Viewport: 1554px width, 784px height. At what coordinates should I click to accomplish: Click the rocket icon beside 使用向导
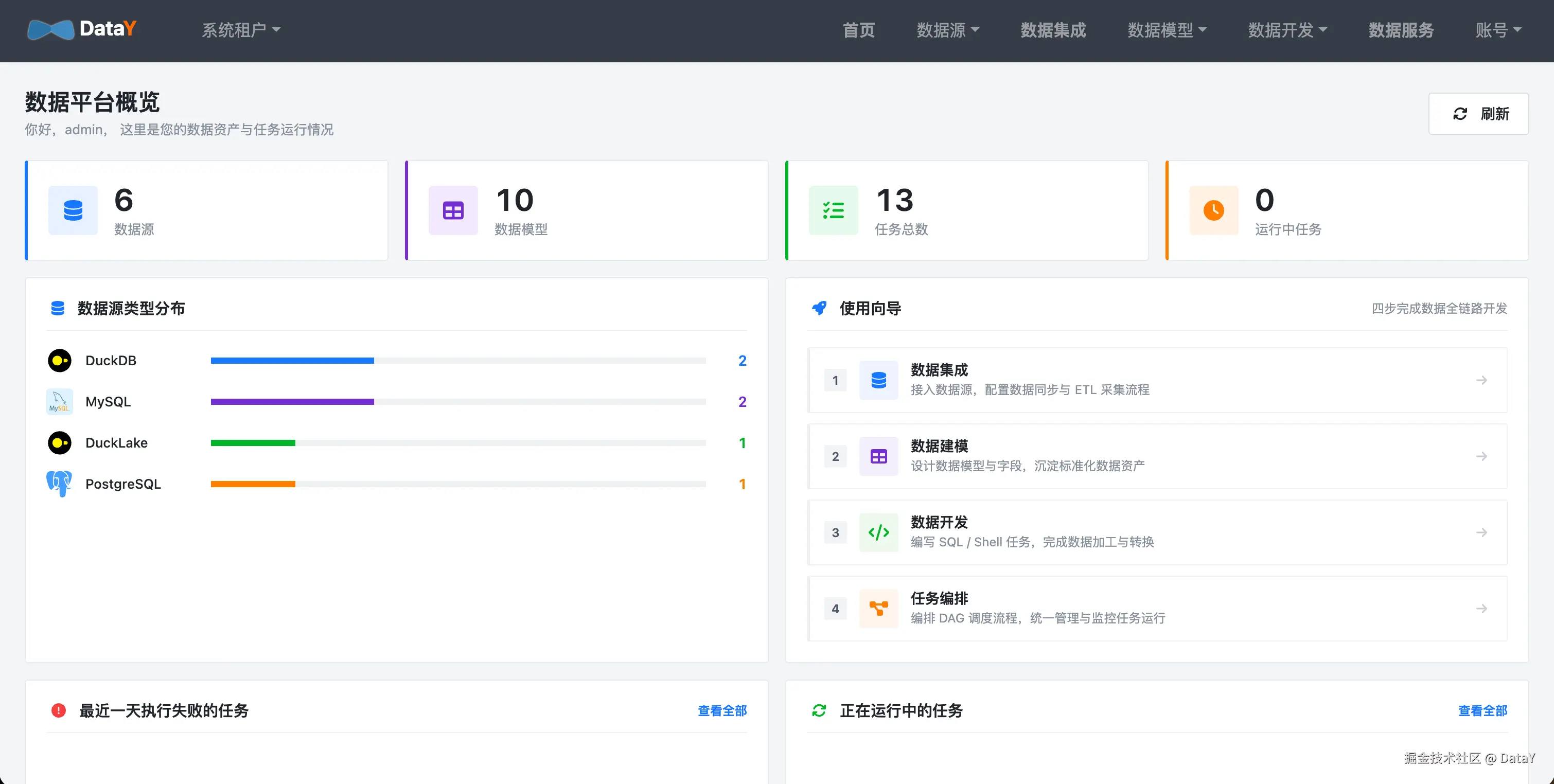coord(819,308)
